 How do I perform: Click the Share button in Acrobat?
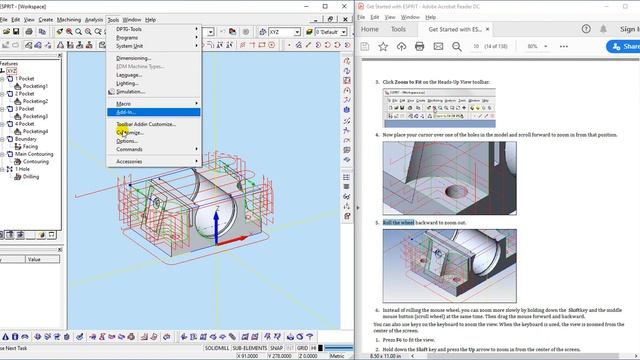click(623, 47)
